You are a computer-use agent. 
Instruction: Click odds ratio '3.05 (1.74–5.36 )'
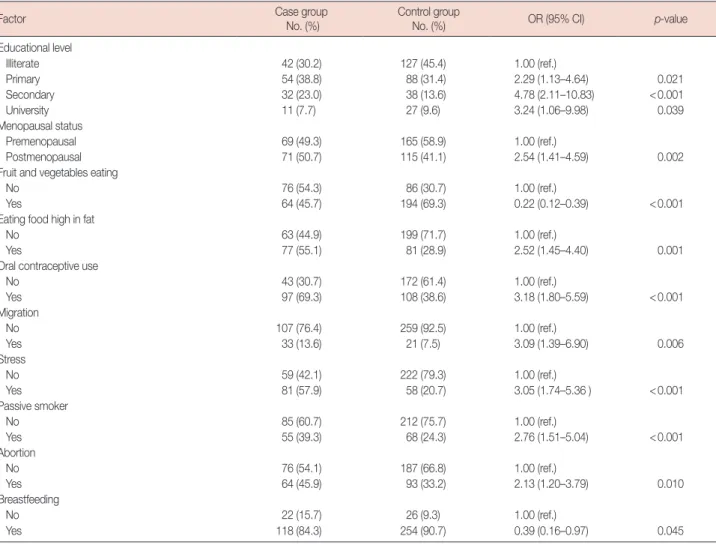(553, 391)
